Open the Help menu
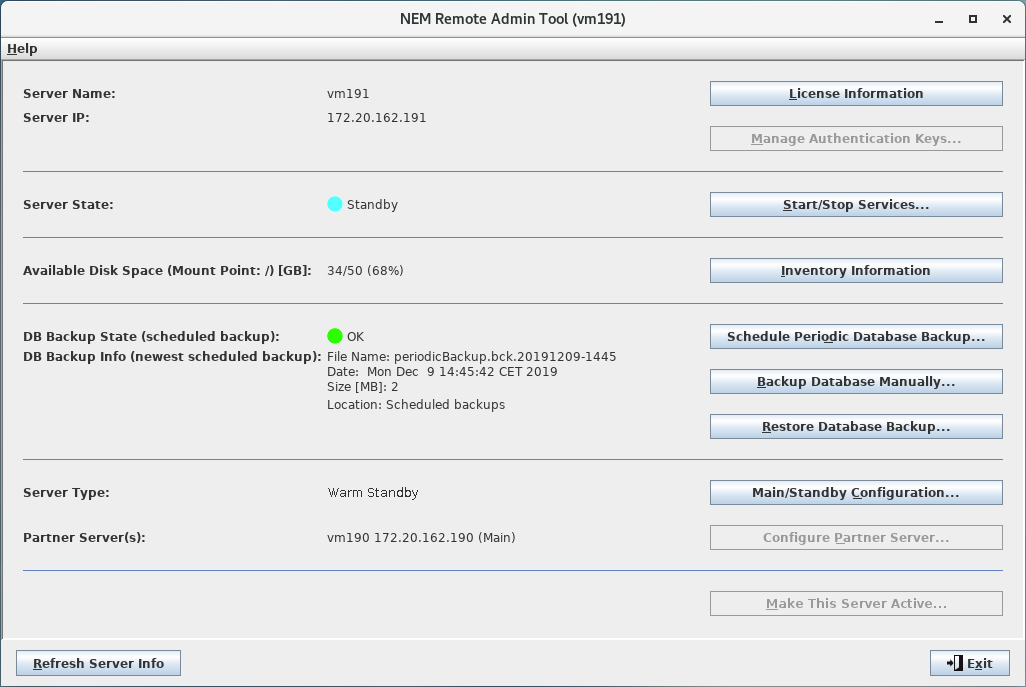The height and width of the screenshot is (687, 1026). (x=22, y=48)
